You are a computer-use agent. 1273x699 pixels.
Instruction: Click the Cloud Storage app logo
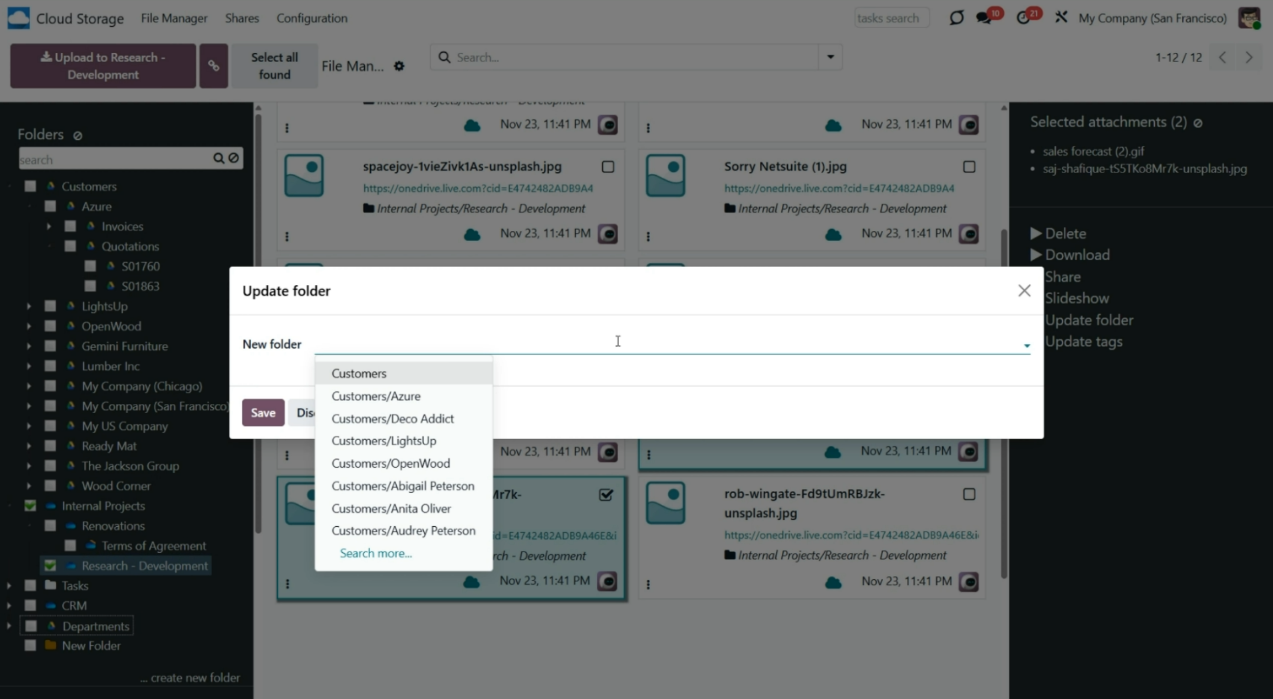[x=18, y=18]
